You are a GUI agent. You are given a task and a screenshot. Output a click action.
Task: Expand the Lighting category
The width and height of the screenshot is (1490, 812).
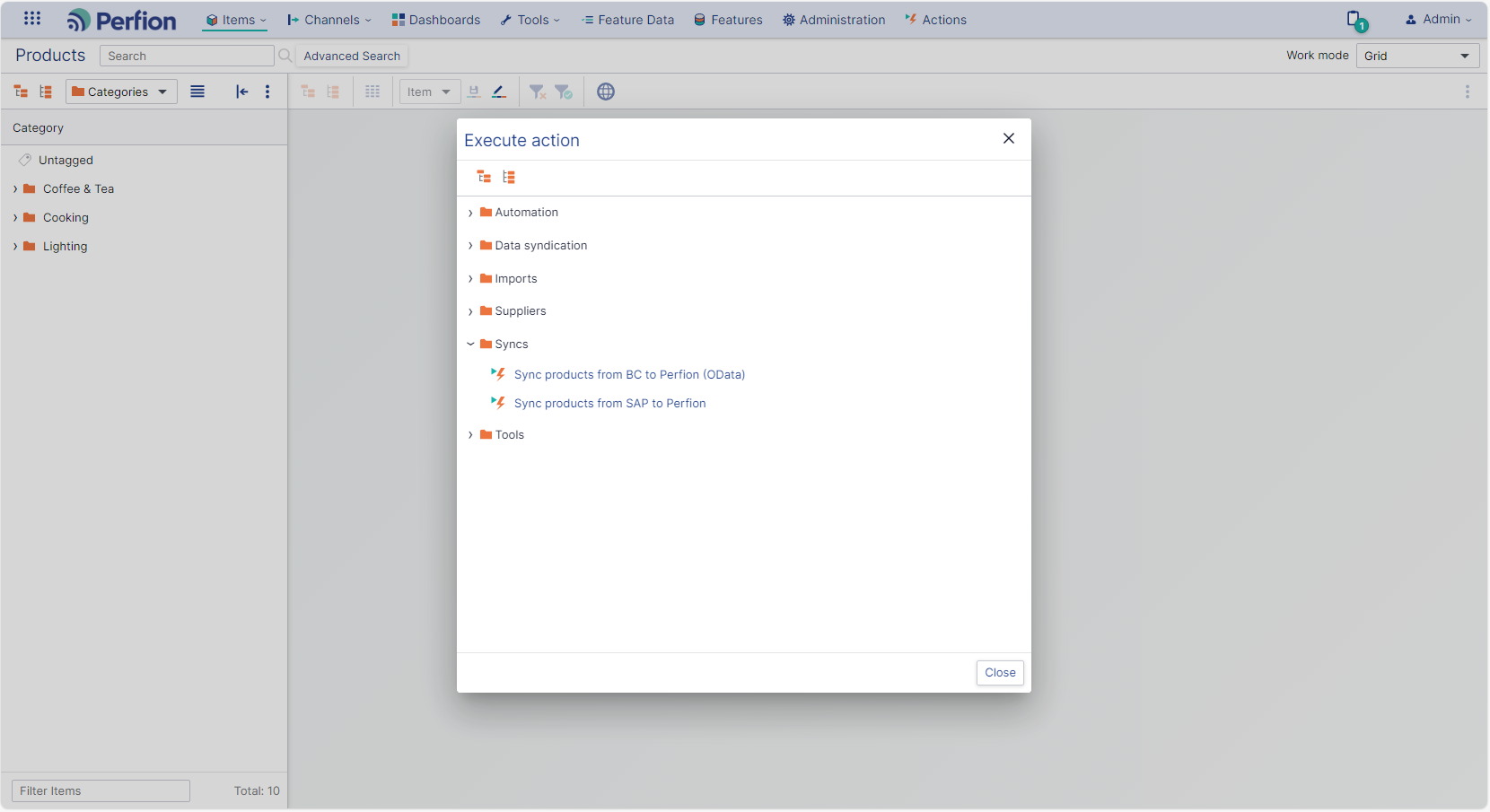[15, 246]
